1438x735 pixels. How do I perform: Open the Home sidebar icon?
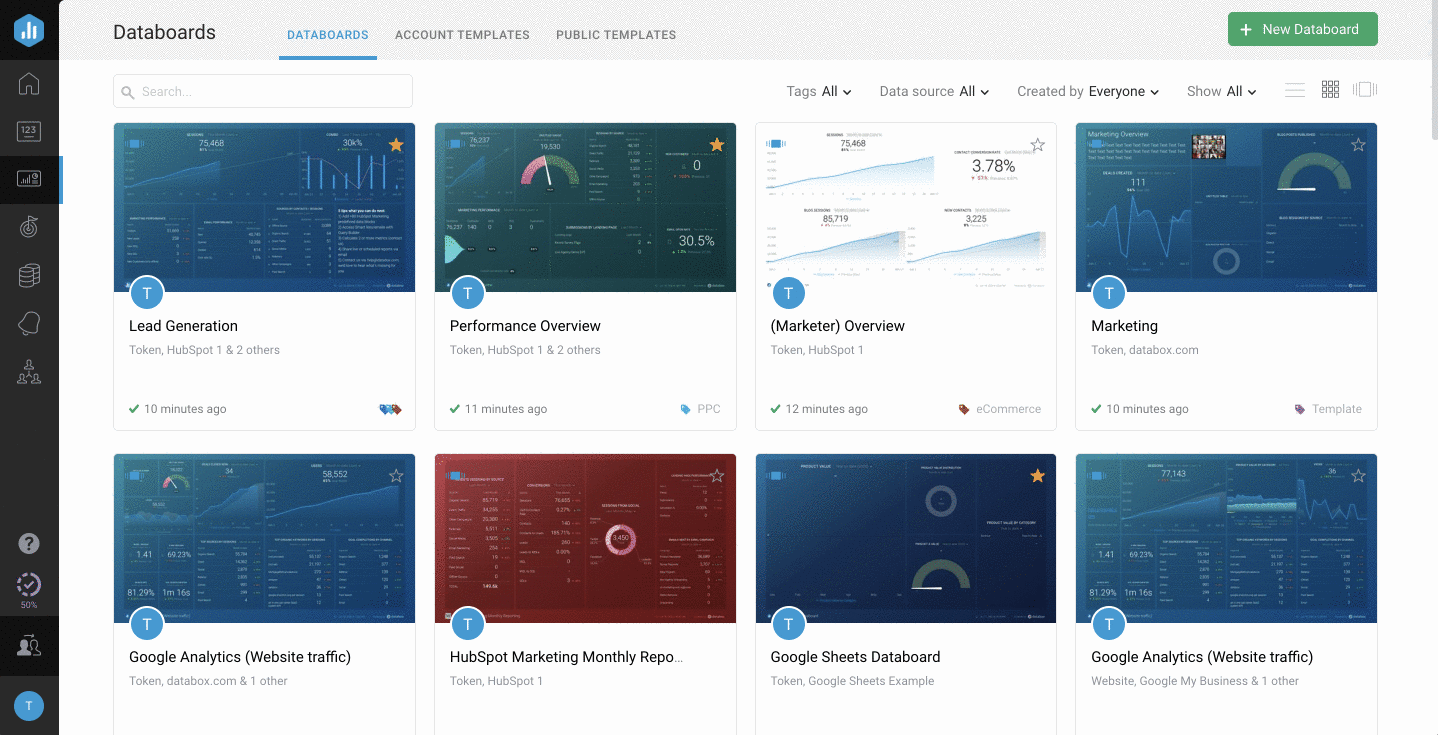(x=29, y=84)
